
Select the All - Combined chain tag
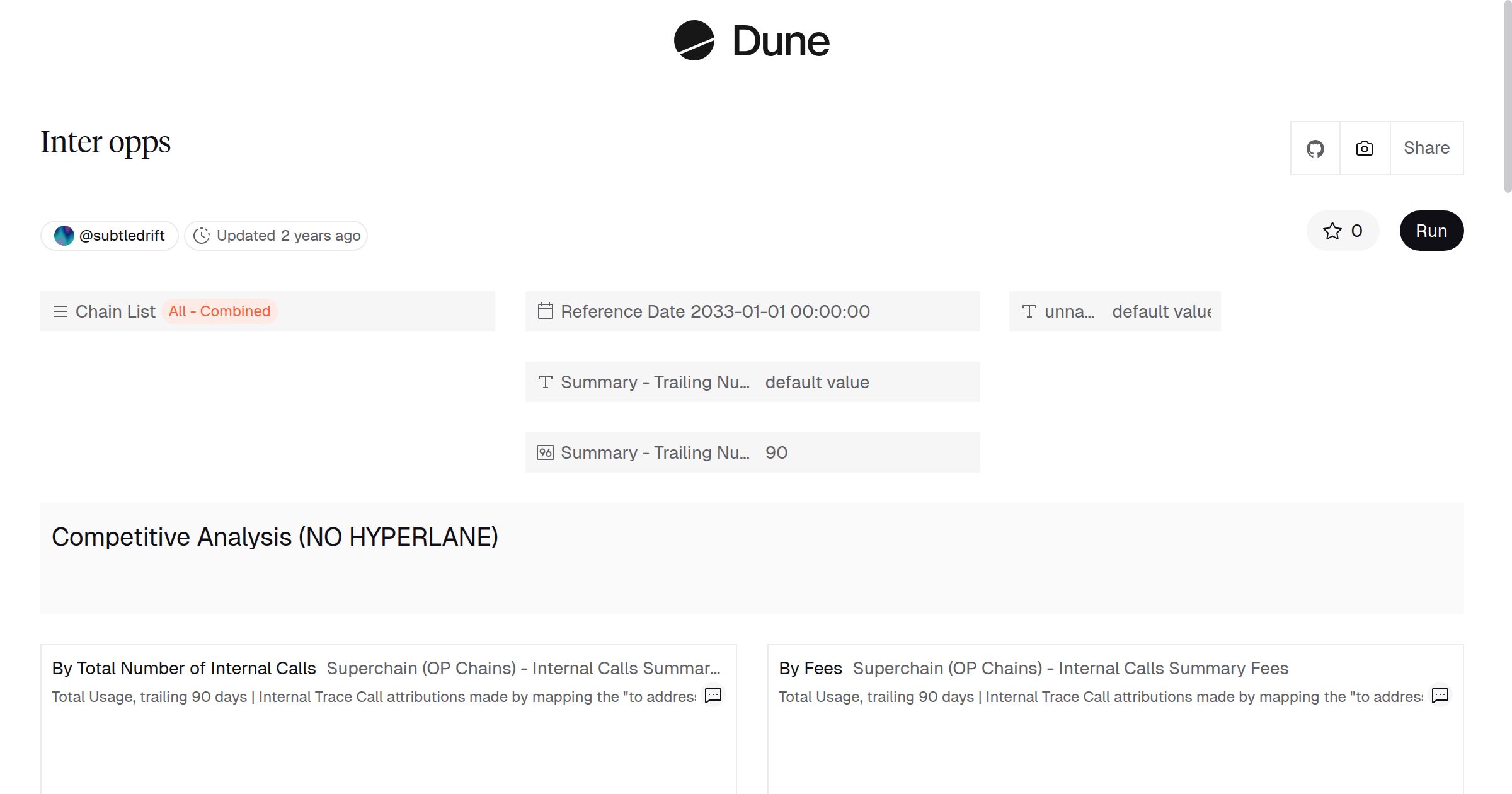(x=219, y=311)
